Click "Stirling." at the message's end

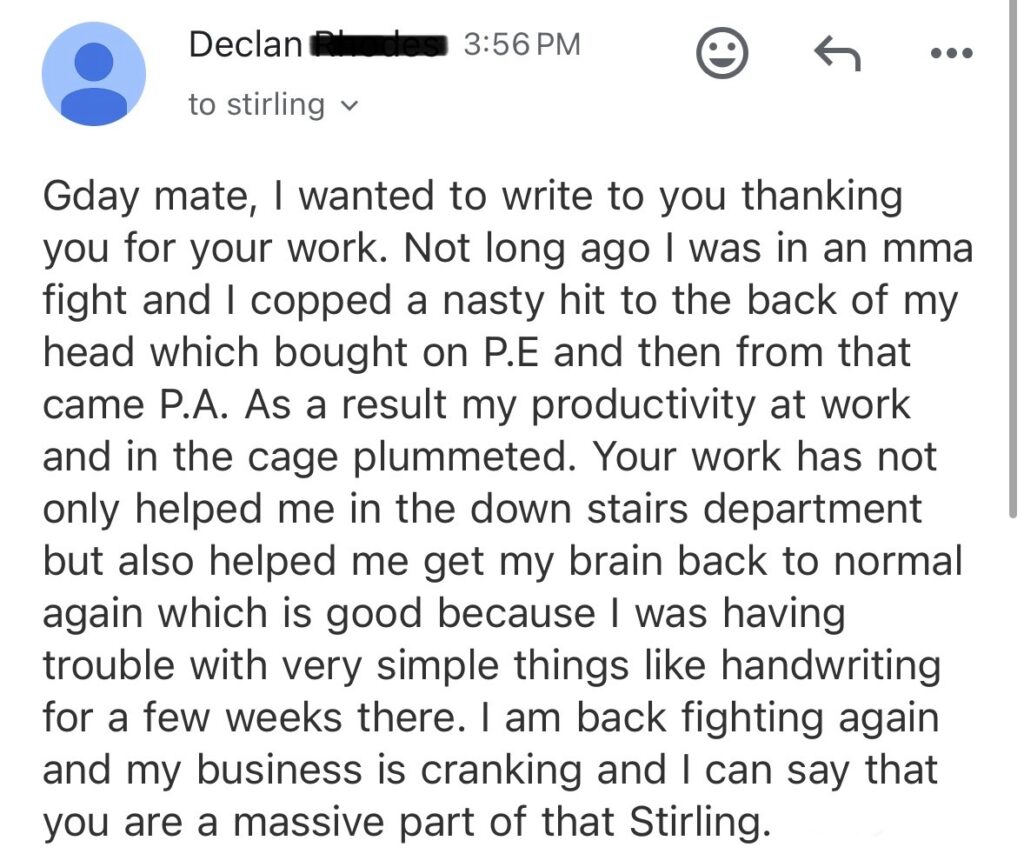point(700,823)
